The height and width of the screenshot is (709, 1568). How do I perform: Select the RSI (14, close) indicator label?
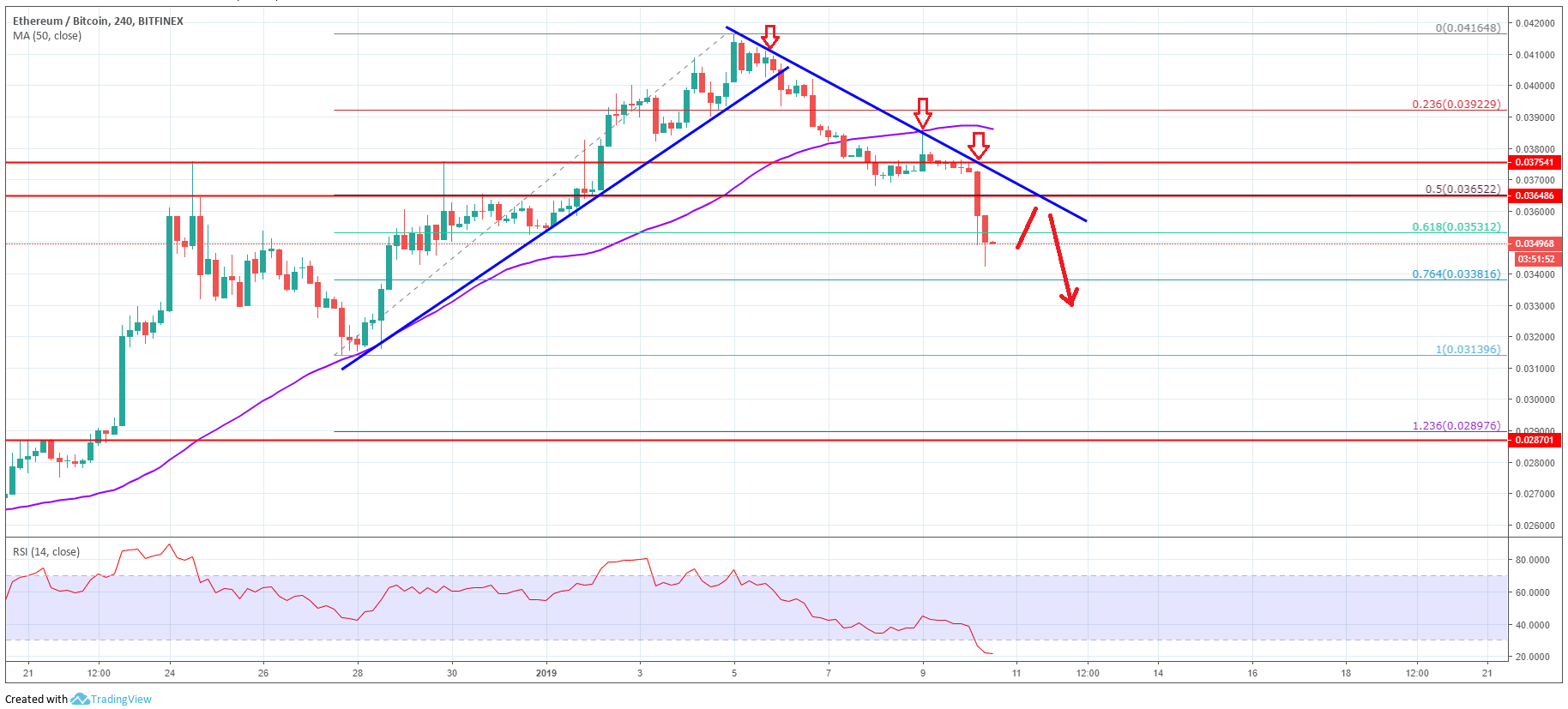pyautogui.click(x=46, y=552)
